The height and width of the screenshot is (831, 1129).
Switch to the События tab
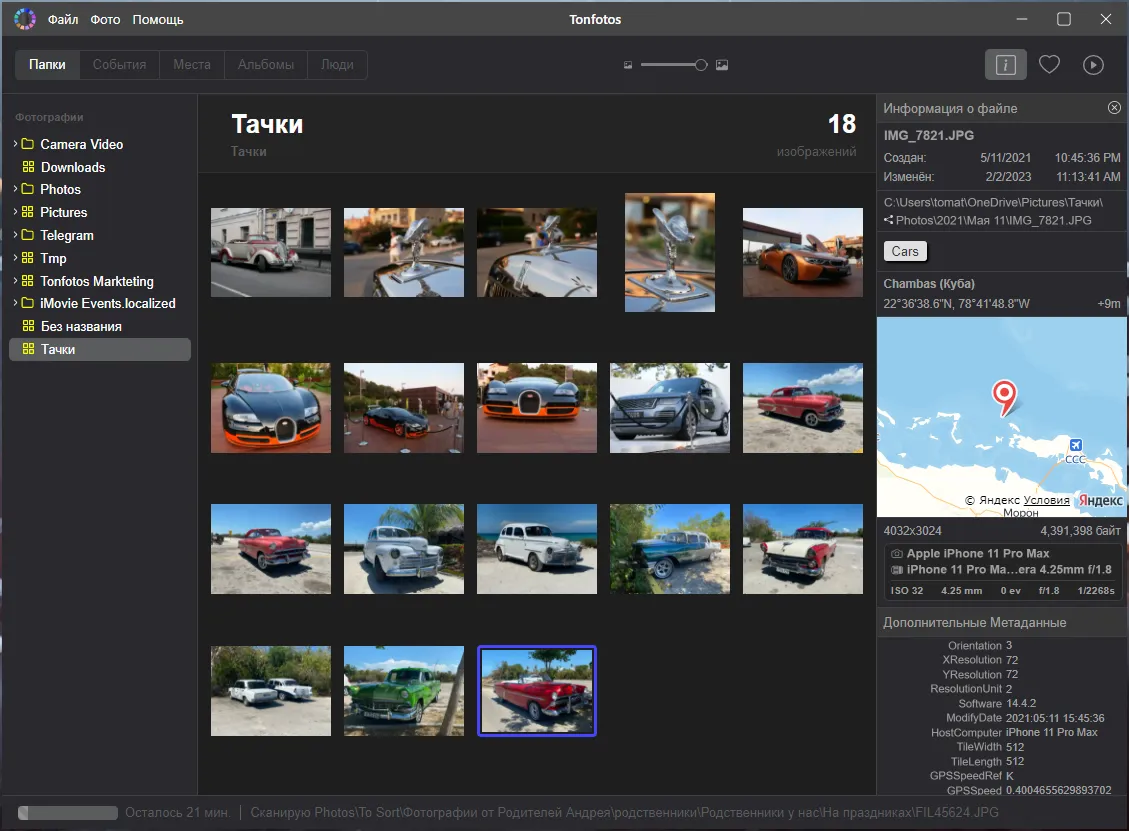tap(119, 65)
